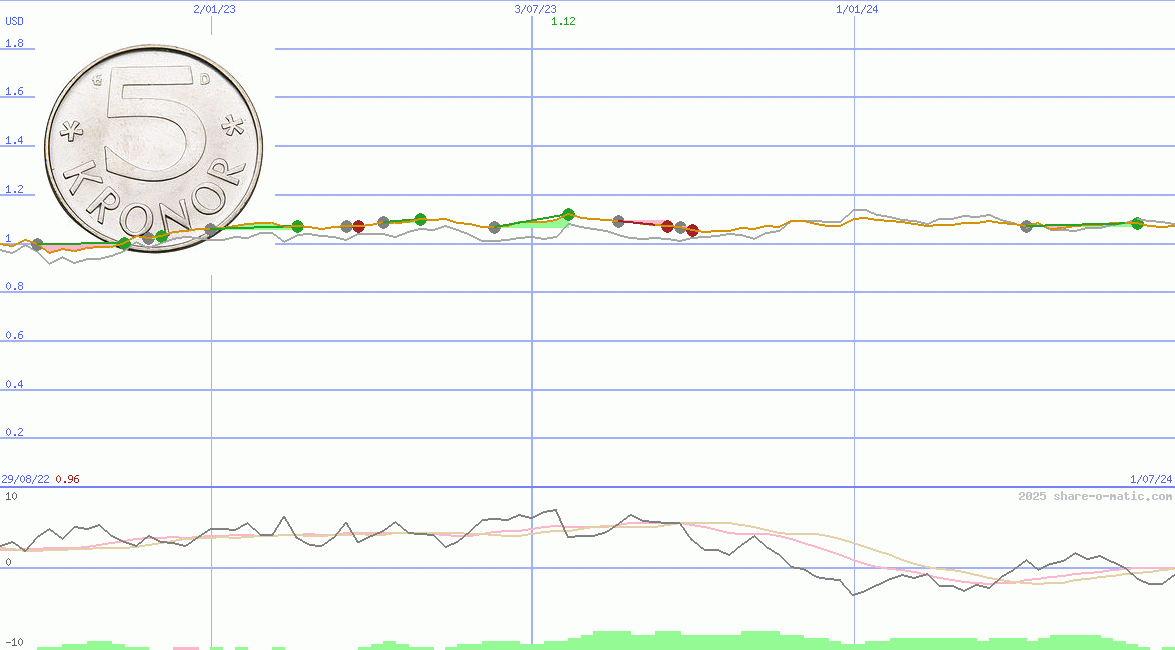The width and height of the screenshot is (1175, 650).
Task: Click the USD currency label
Action: click(x=14, y=21)
